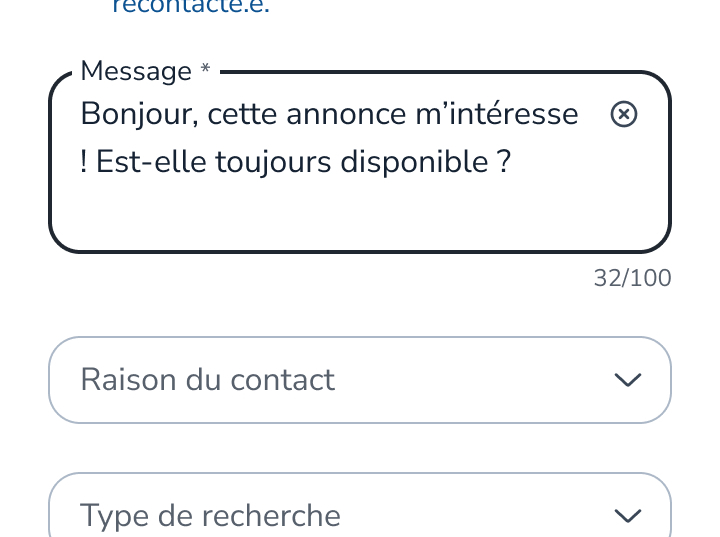Screen dimensions: 720x537
Task: Click the chevron arrow in Type de recherche
Action: tap(627, 516)
